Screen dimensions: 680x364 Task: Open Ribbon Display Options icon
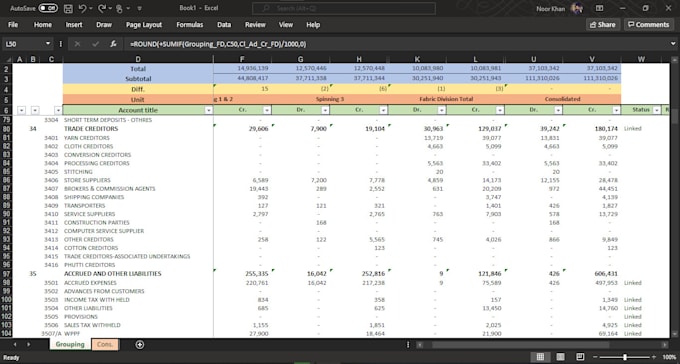[599, 8]
